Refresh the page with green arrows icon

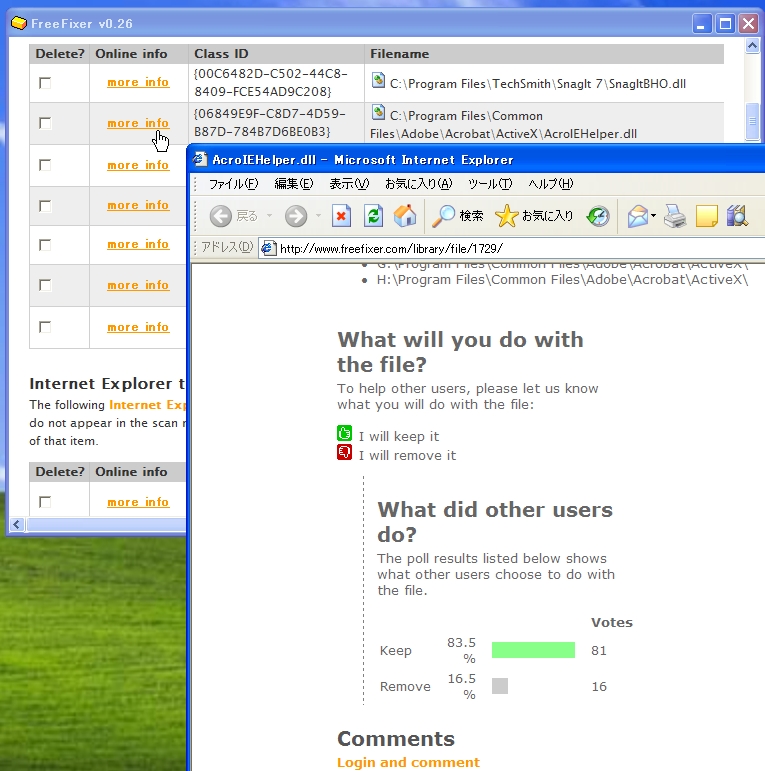point(374,216)
